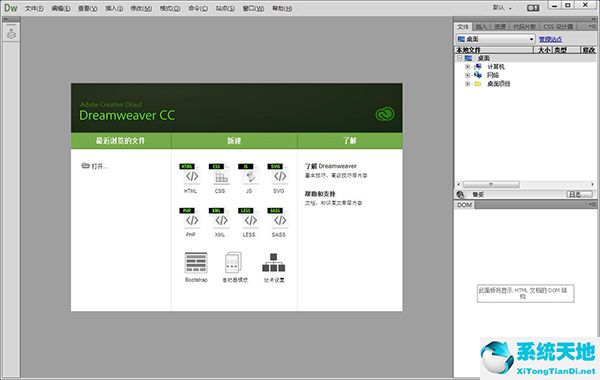
Task: Switch to the 文件 panel tab
Action: click(463, 27)
